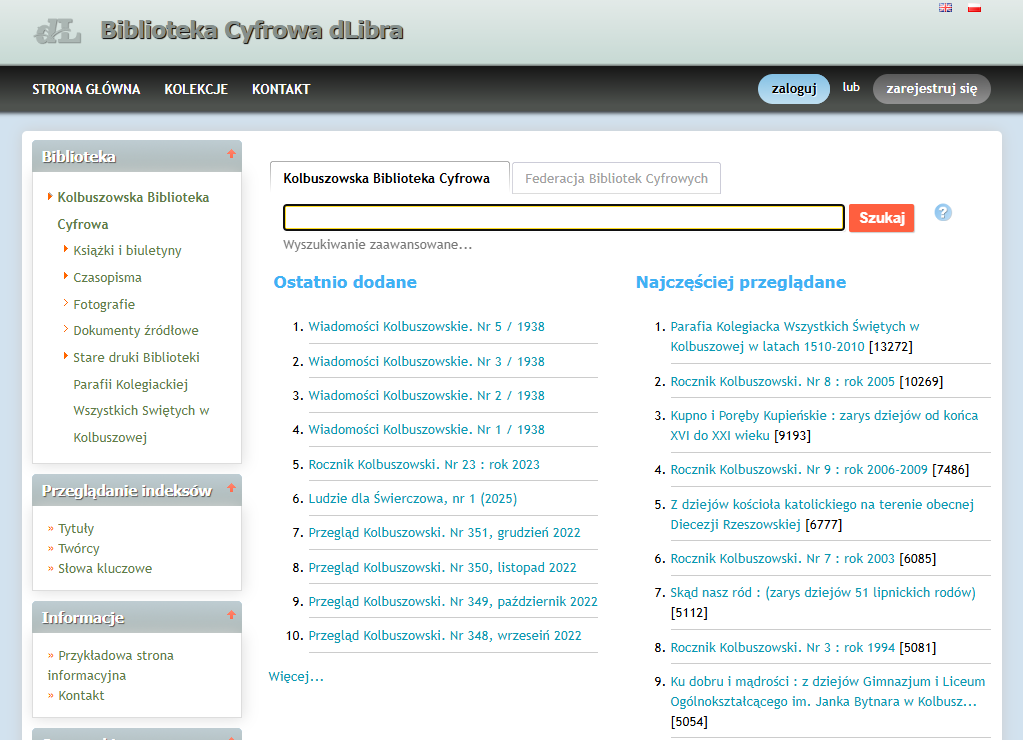Open Wiadomości Kolbuszowskie Nr 3 / 1938
Screen dimensions: 1023x740
pos(426,362)
